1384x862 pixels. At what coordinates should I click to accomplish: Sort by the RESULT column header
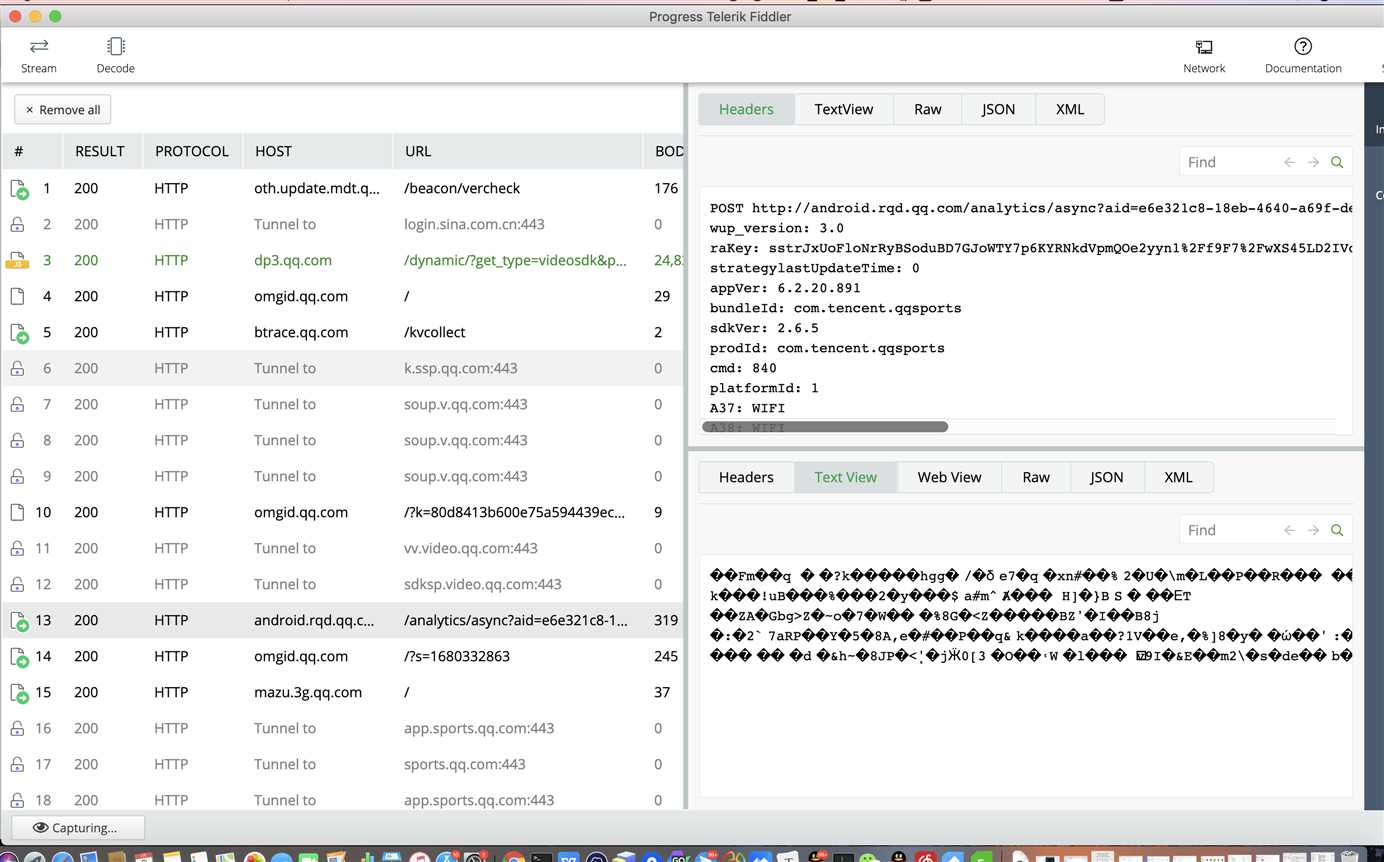pyautogui.click(x=99, y=151)
